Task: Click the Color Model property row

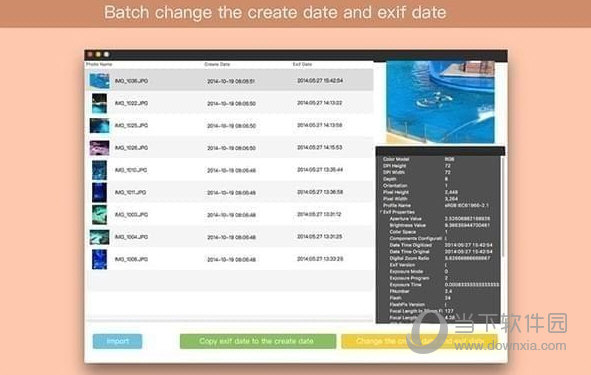Action: pos(440,159)
